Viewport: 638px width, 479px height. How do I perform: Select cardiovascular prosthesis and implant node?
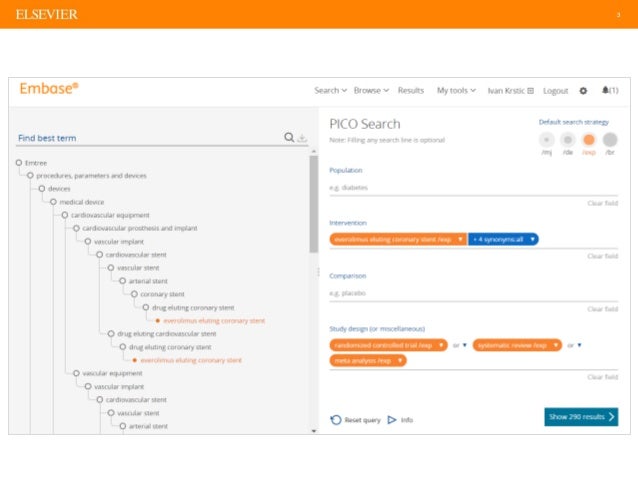pyautogui.click(x=135, y=228)
